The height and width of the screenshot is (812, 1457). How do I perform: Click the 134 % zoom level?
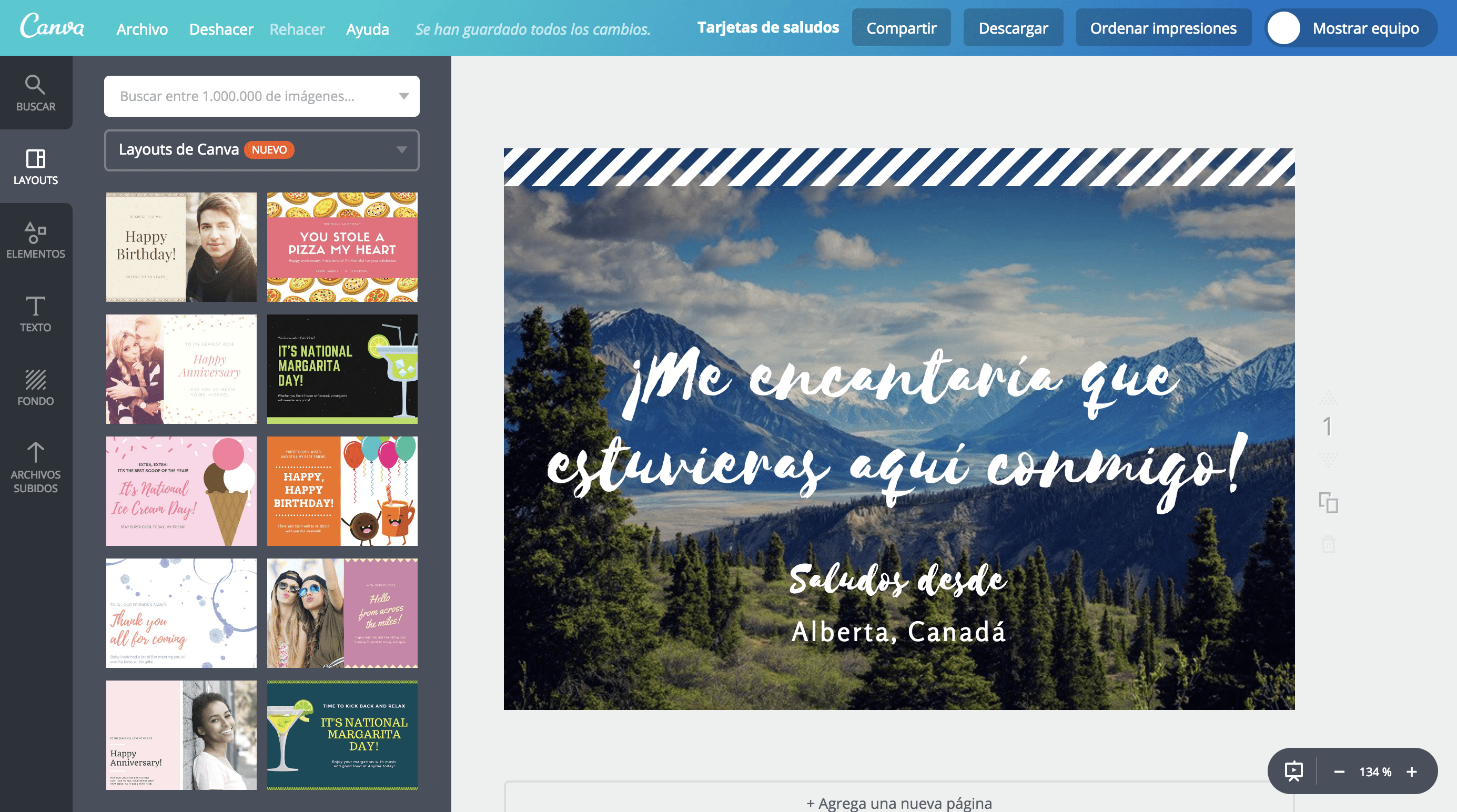1375,772
